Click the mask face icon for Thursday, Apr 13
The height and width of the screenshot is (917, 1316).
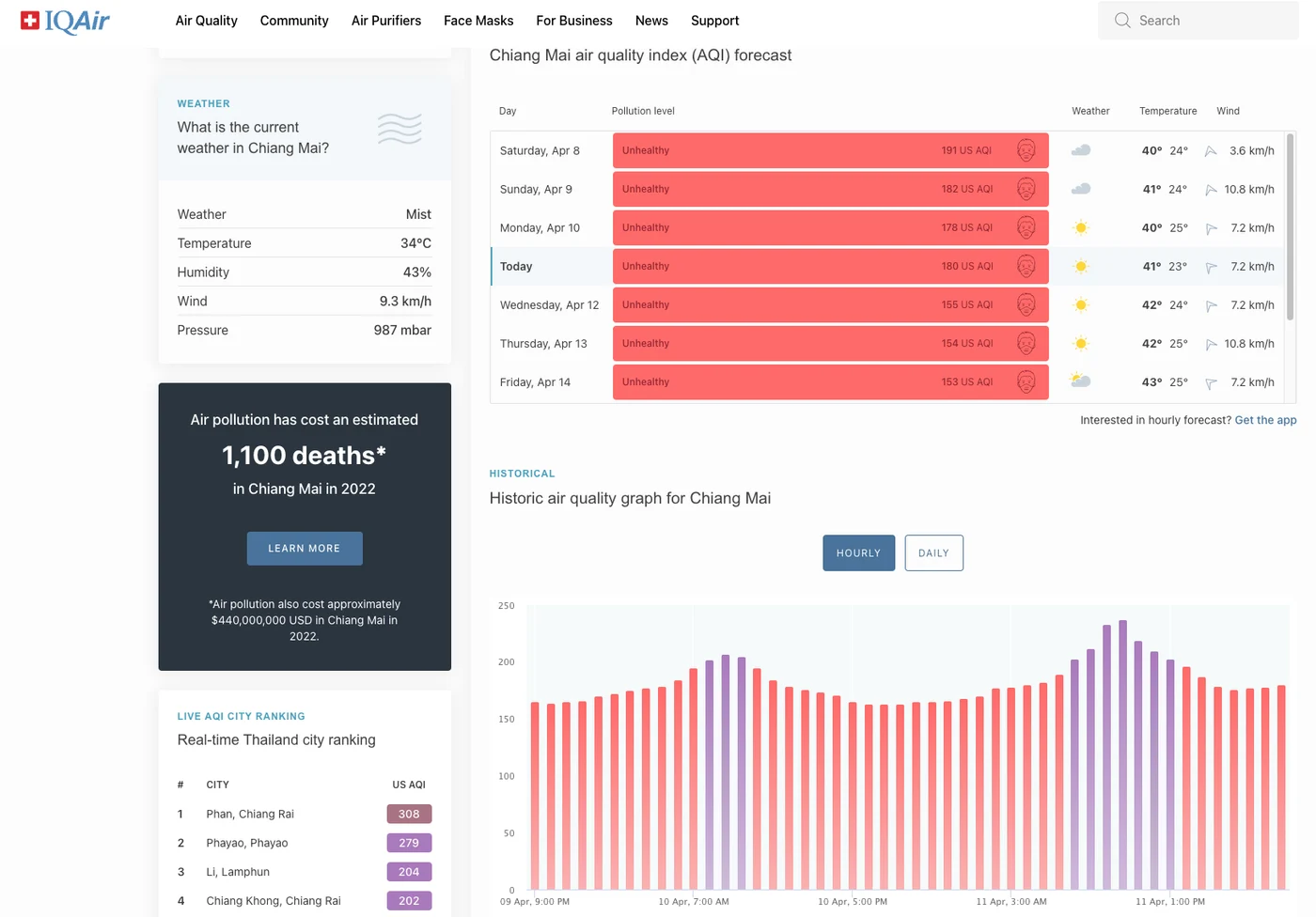[x=1026, y=343]
